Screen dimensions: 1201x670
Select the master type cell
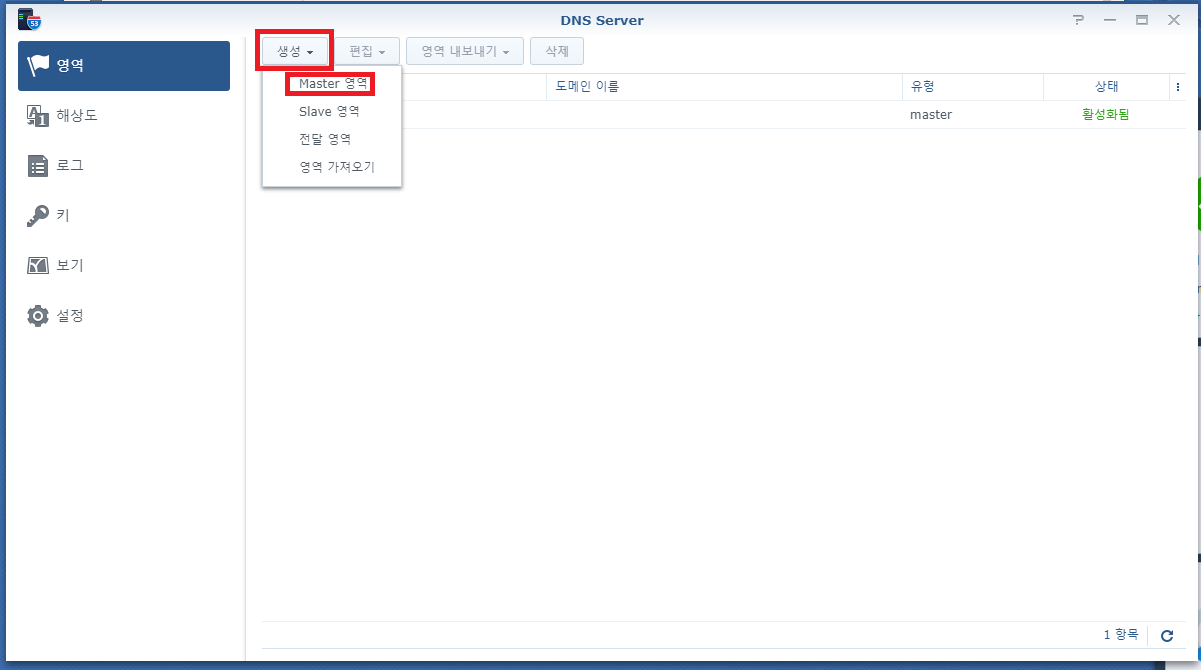[x=931, y=115]
